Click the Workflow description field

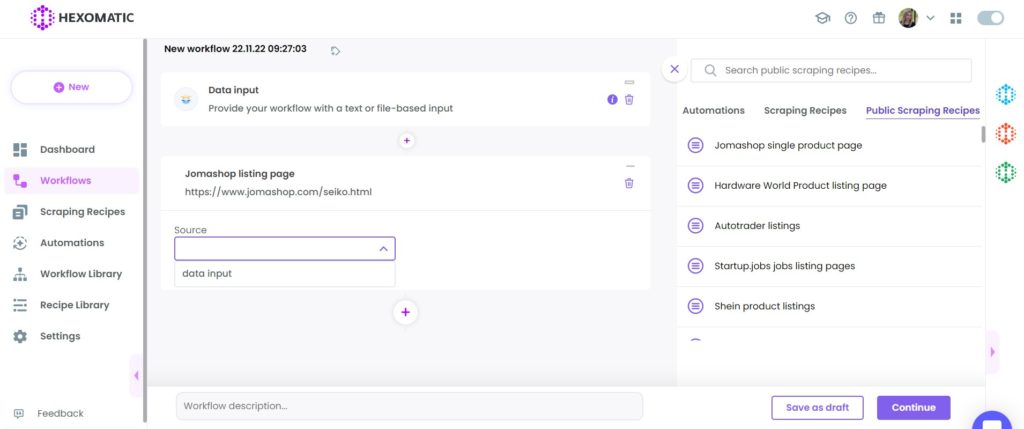(x=409, y=406)
